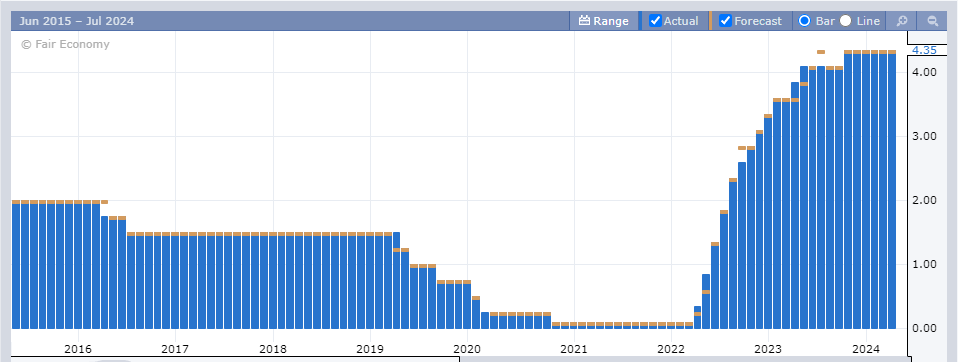The image size is (958, 362).
Task: Click the zoom in magnifier icon
Action: pos(901,21)
